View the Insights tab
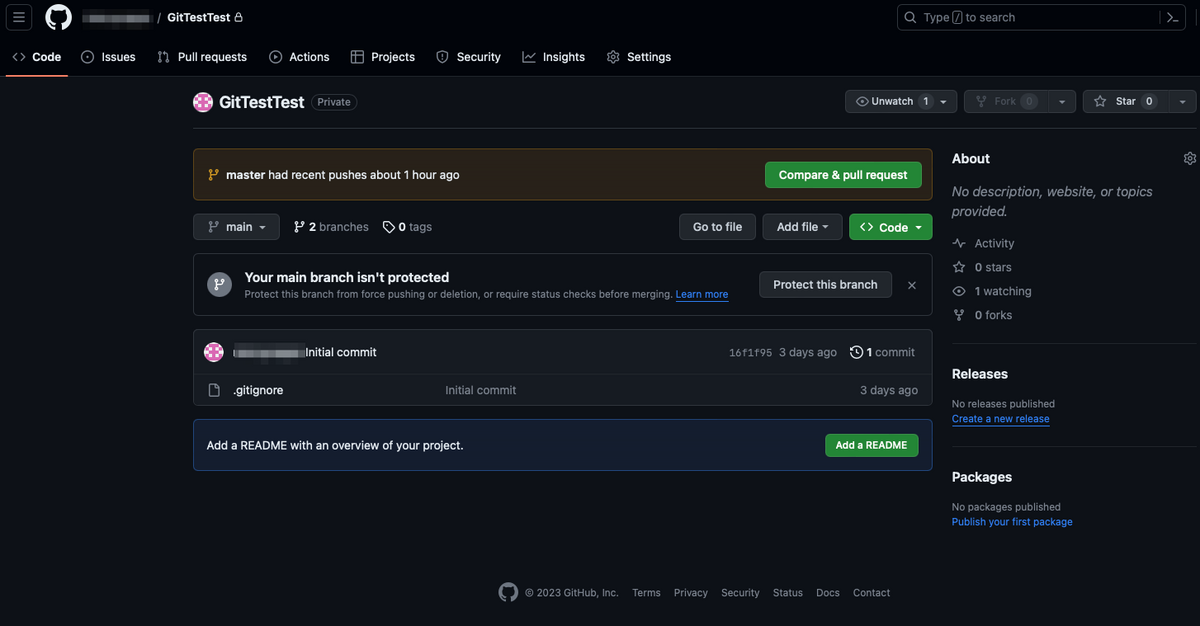Image resolution: width=1200 pixels, height=626 pixels. 554,57
